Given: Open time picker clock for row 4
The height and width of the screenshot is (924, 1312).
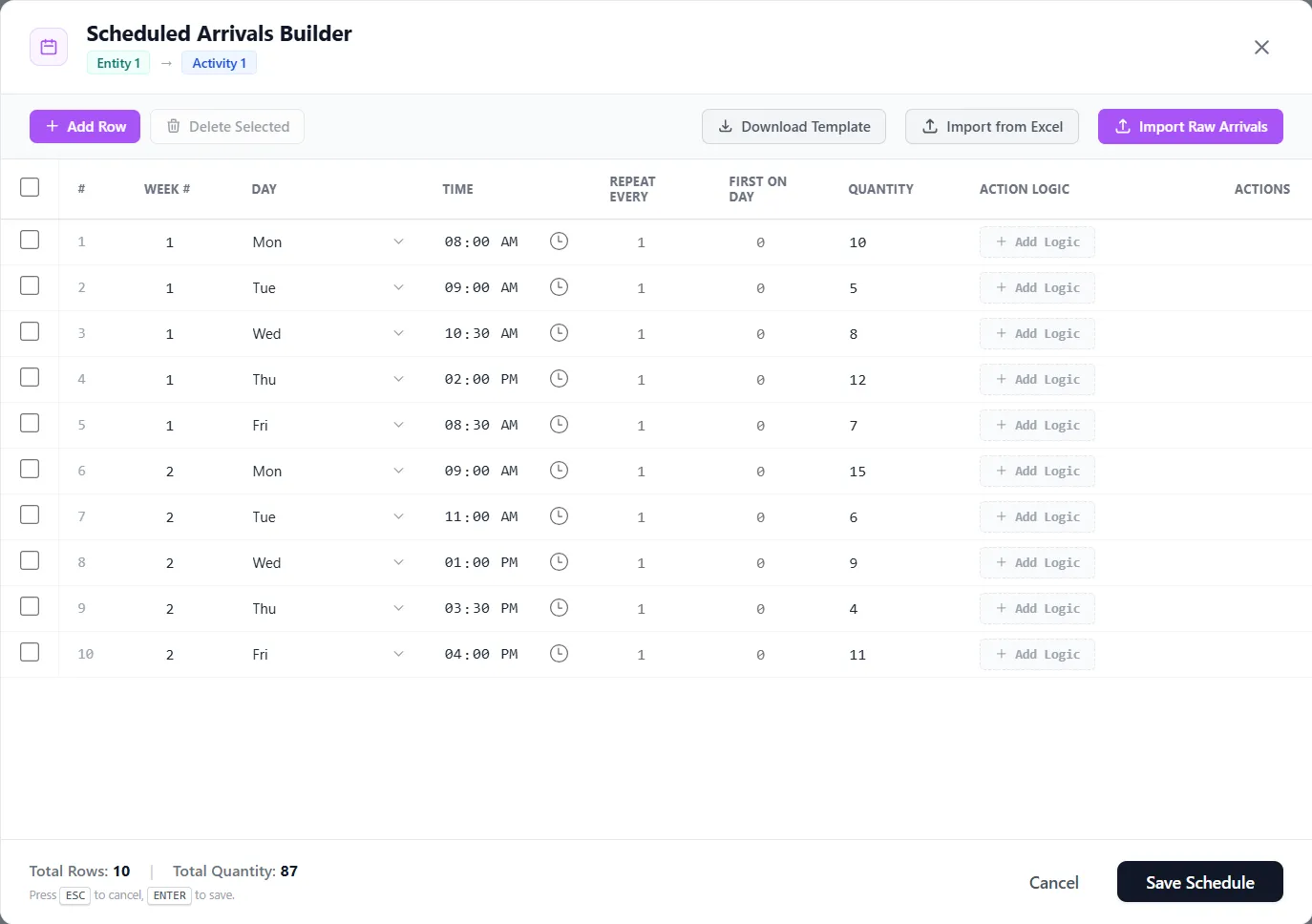Looking at the screenshot, I should (560, 379).
